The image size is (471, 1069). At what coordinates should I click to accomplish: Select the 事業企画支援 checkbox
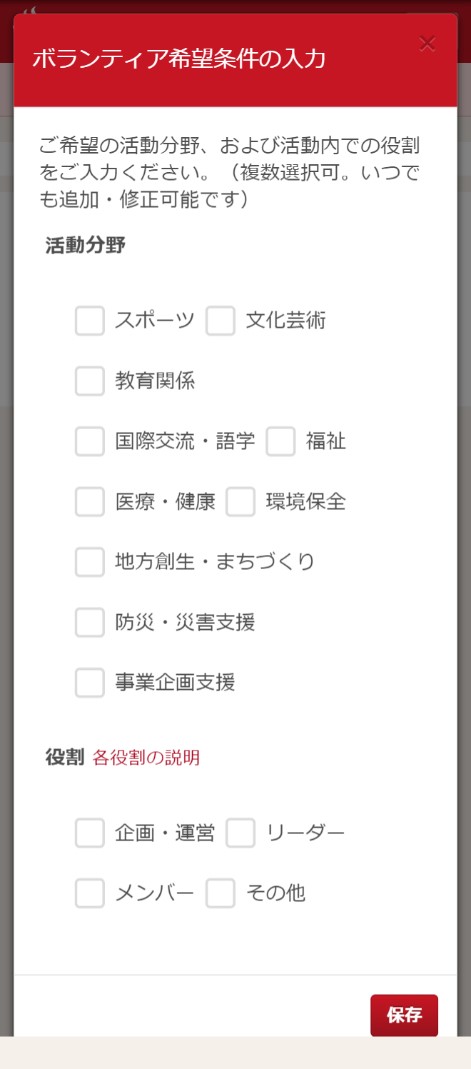point(90,682)
